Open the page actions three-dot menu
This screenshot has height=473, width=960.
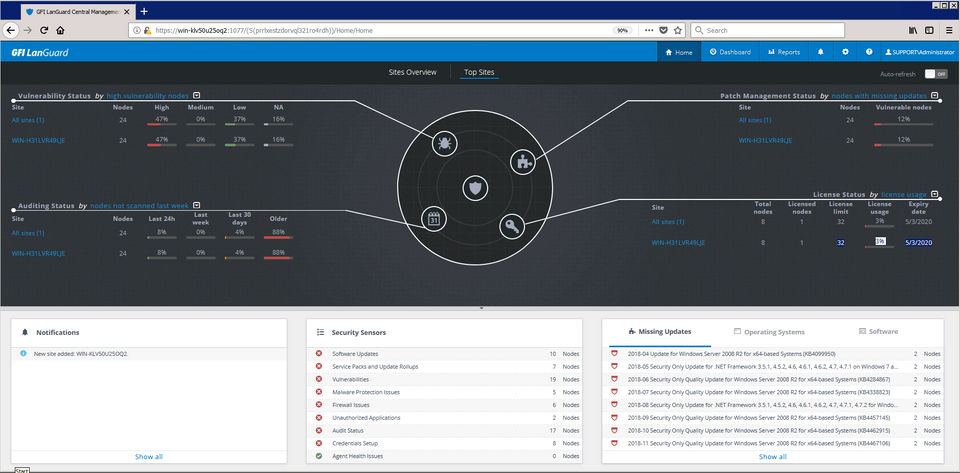pyautogui.click(x=648, y=30)
